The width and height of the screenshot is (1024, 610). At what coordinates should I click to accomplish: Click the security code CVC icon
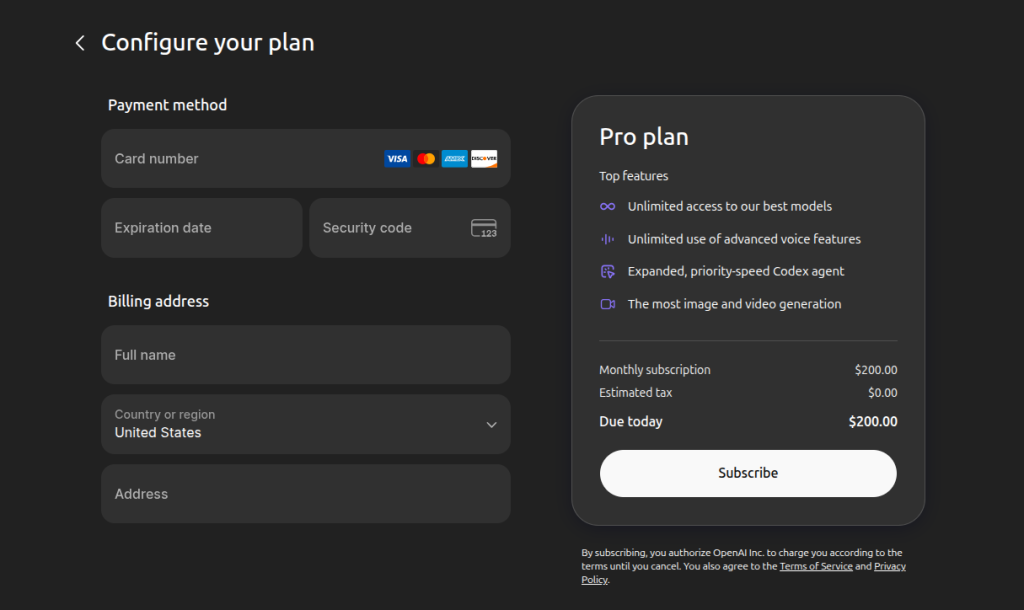pos(484,228)
